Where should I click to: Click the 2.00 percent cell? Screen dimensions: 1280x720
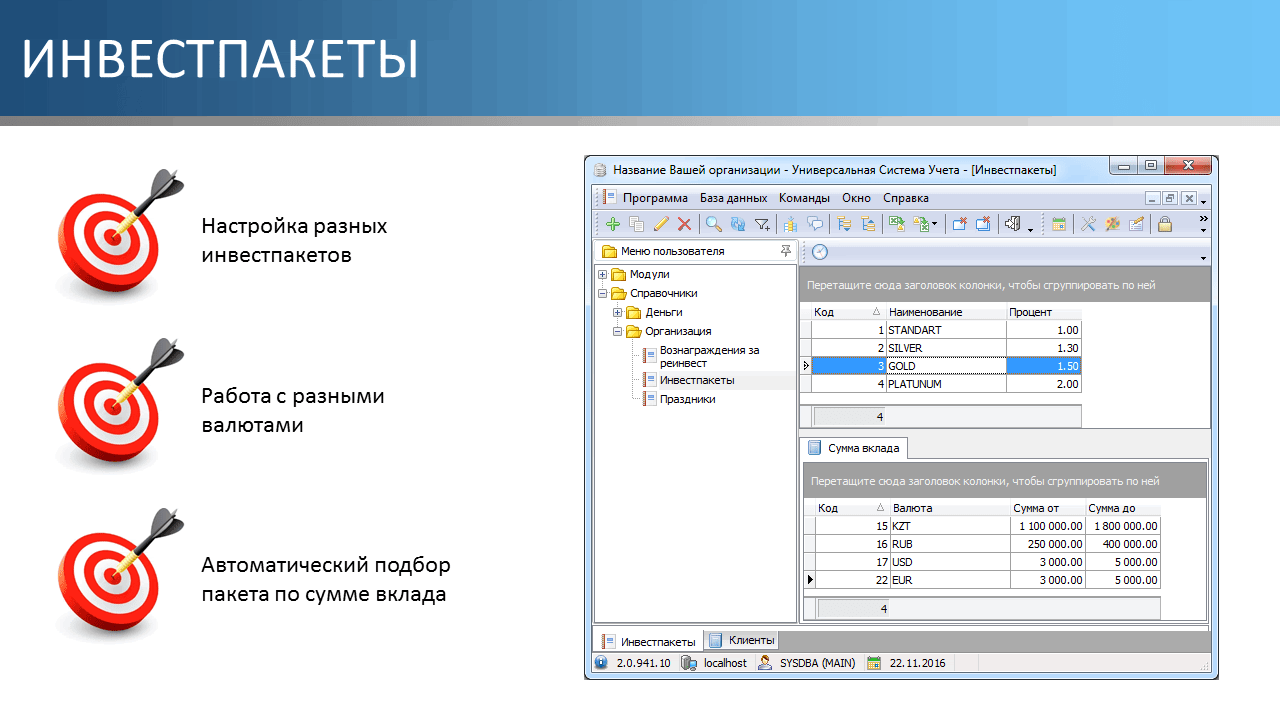(x=1043, y=384)
